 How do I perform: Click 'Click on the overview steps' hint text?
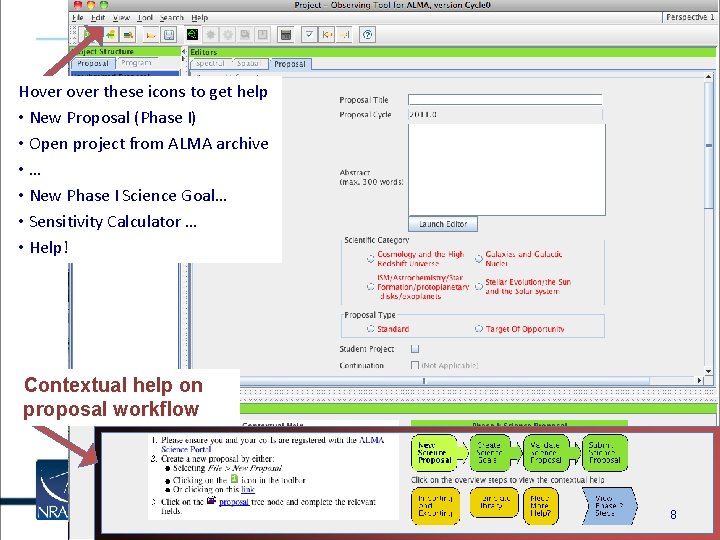coord(507,480)
